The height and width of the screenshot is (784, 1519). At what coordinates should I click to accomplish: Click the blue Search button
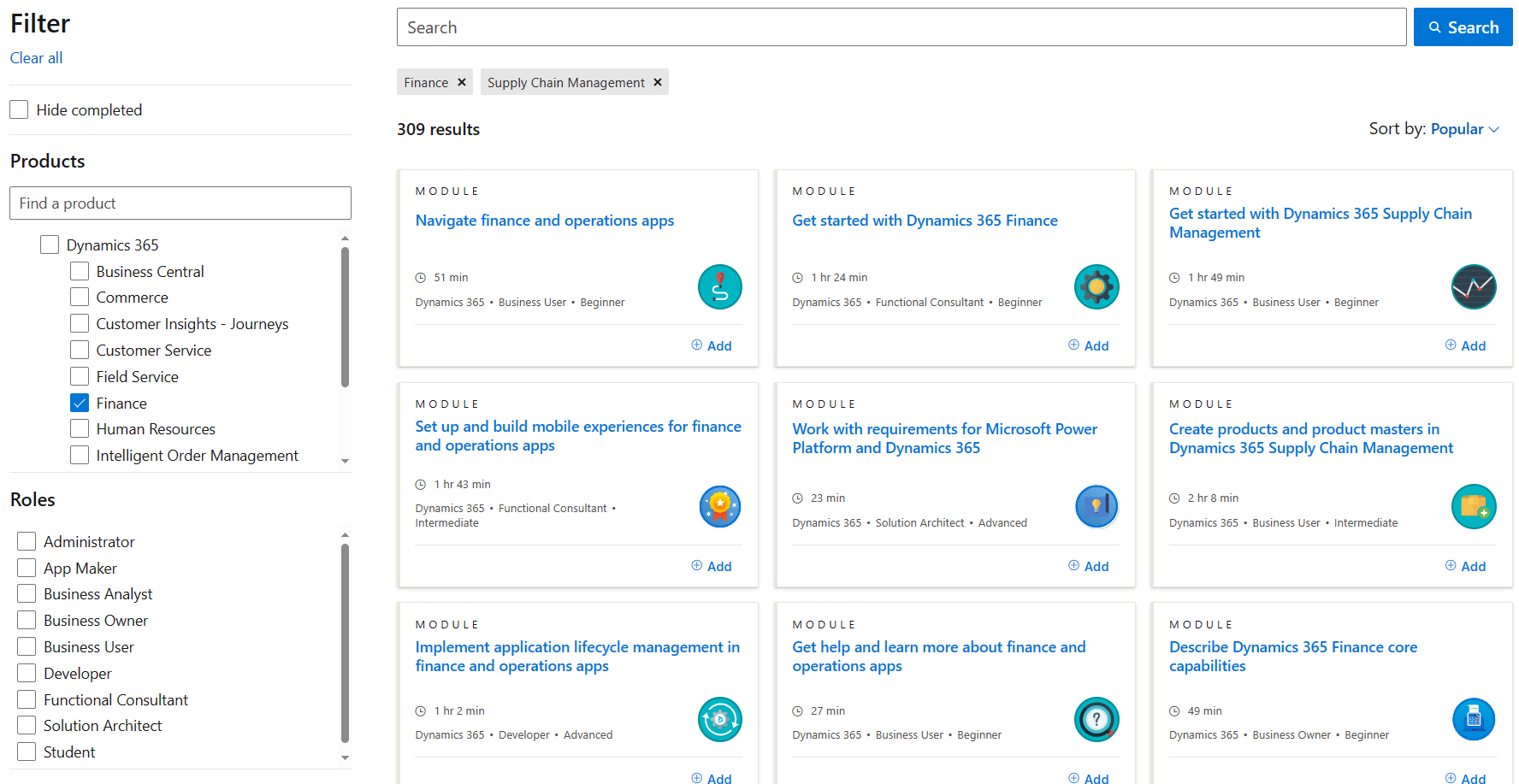coord(1463,27)
